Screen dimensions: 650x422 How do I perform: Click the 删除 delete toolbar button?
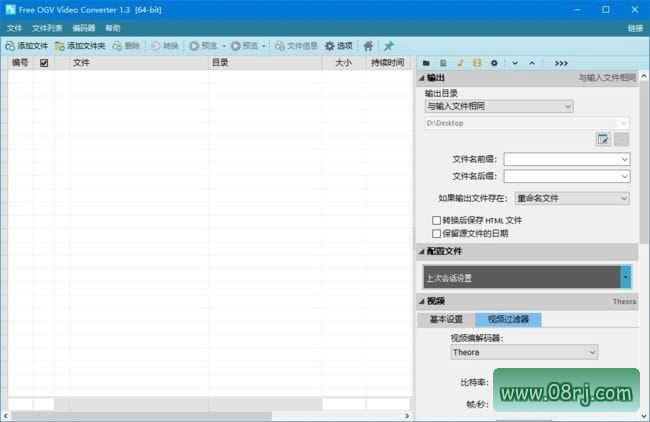(126, 46)
